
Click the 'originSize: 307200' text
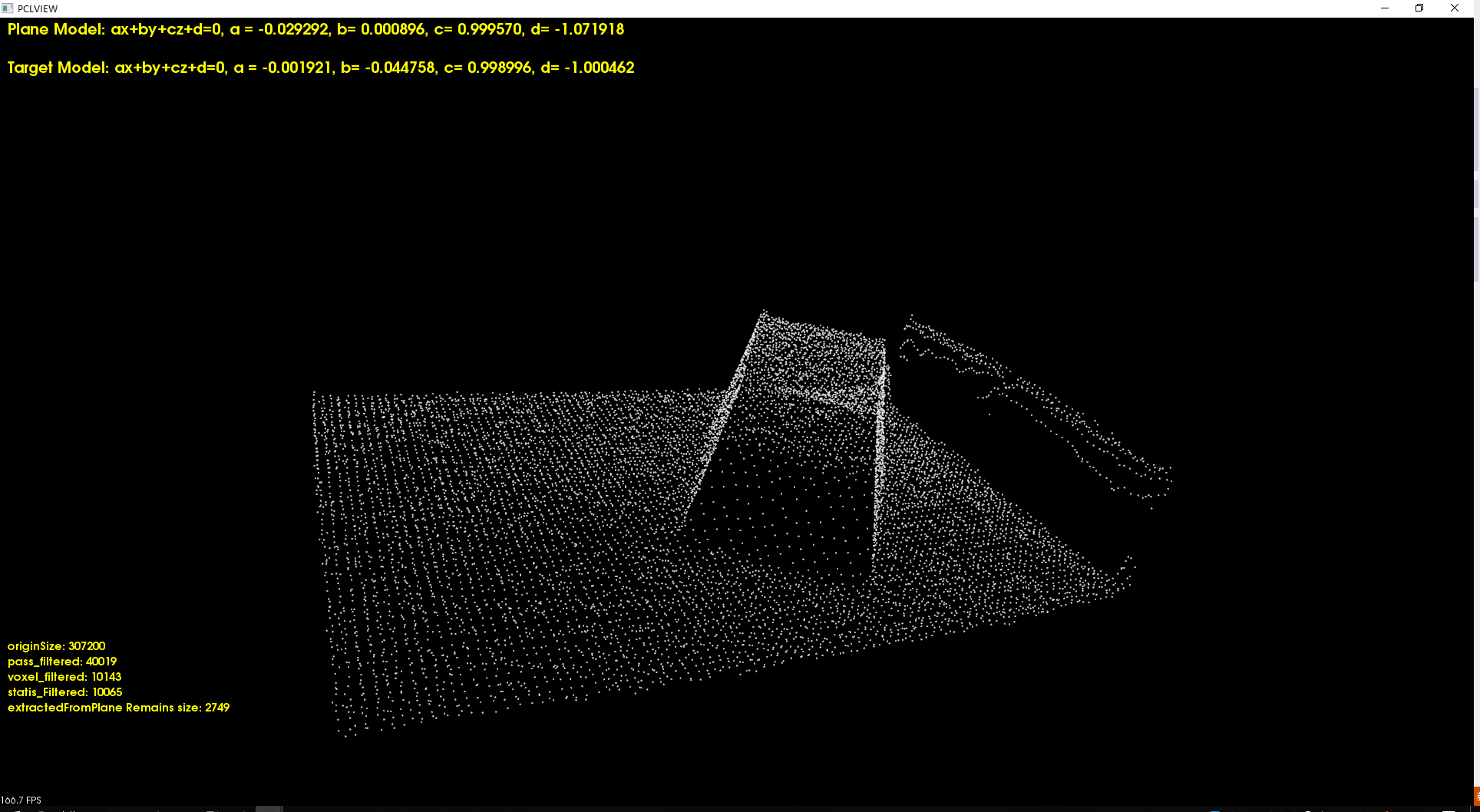(x=56, y=646)
